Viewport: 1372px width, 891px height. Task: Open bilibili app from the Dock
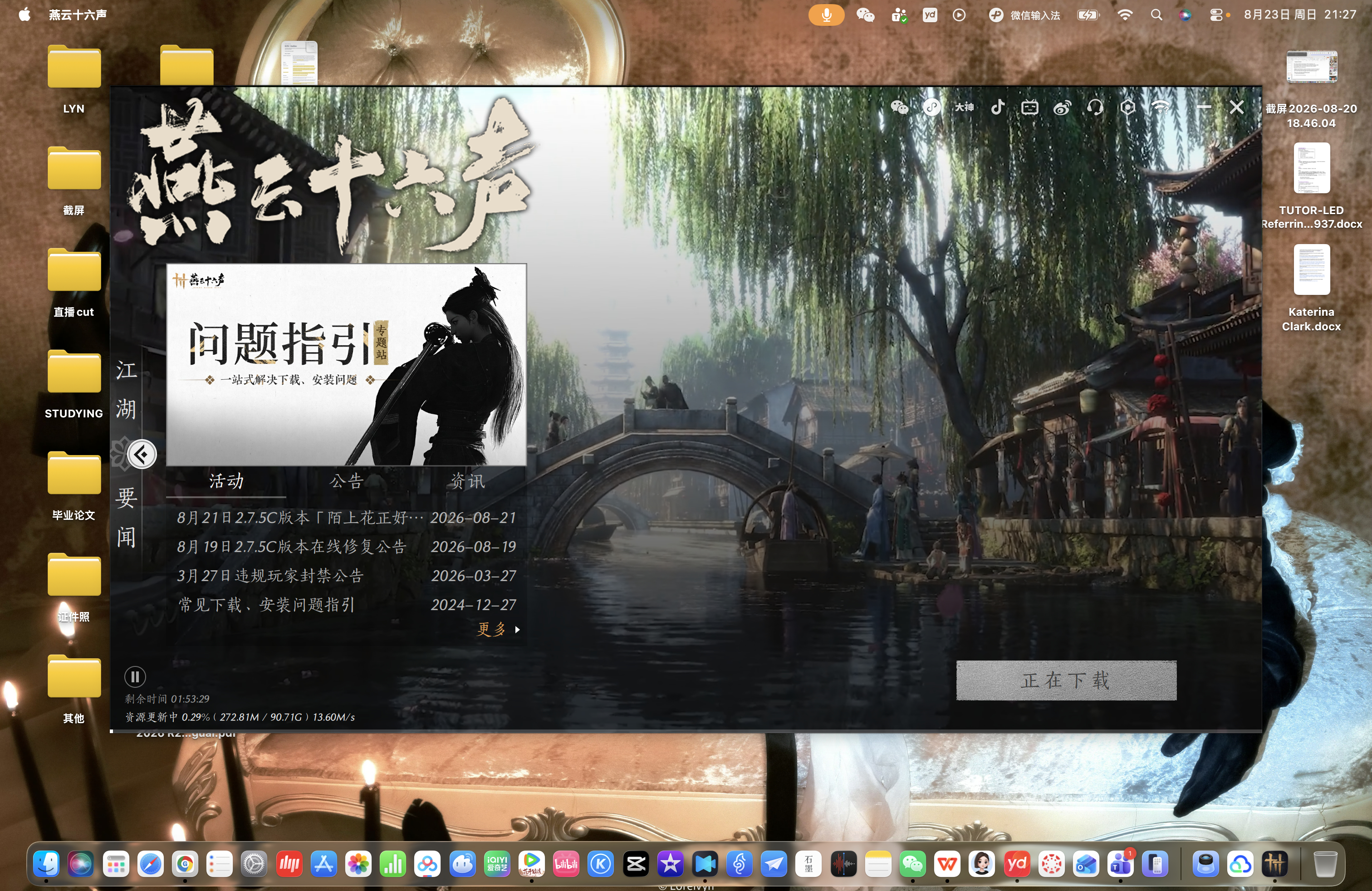[x=566, y=864]
